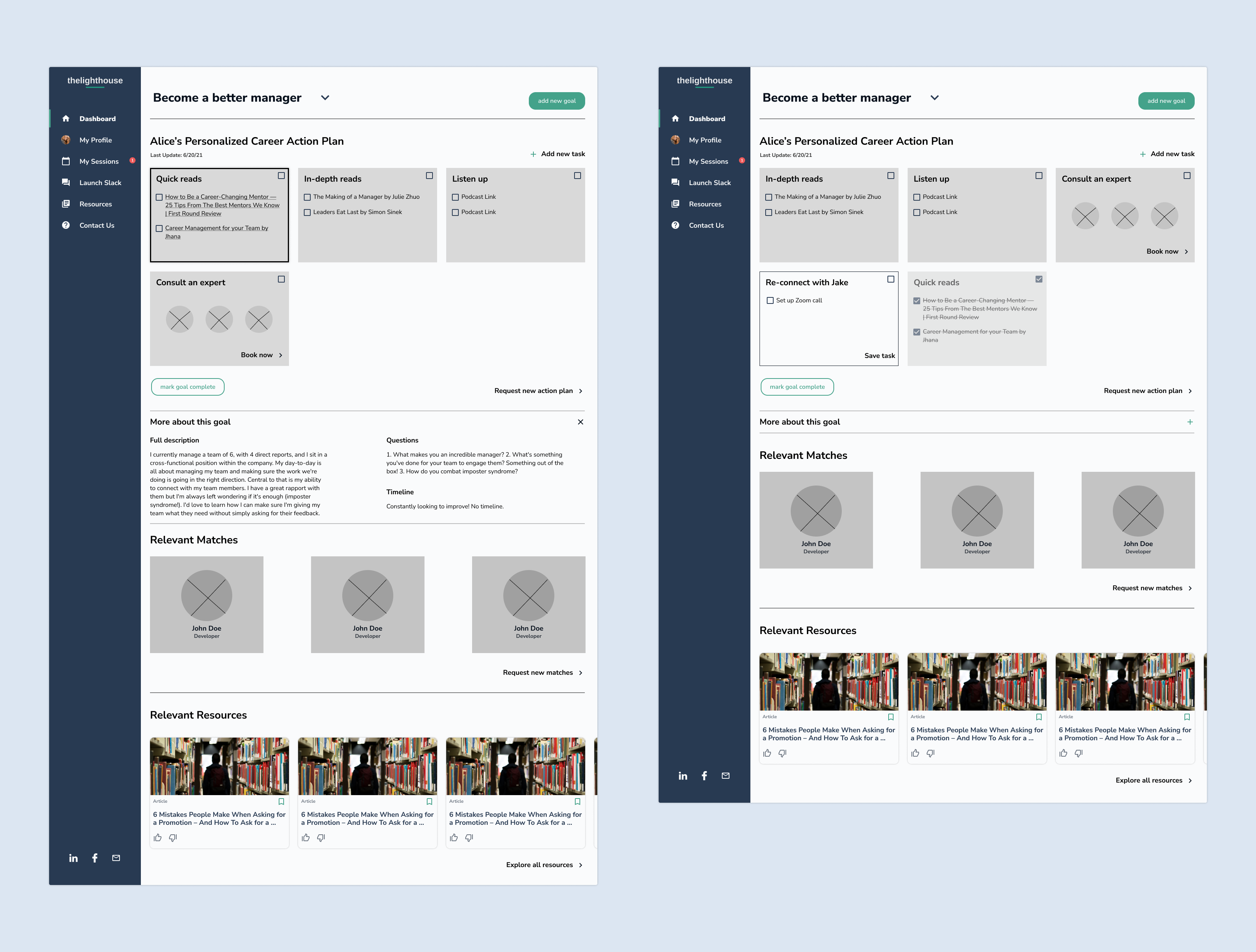Click Facebook icon in right screen sidebar
The width and height of the screenshot is (1256, 952).
[704, 775]
